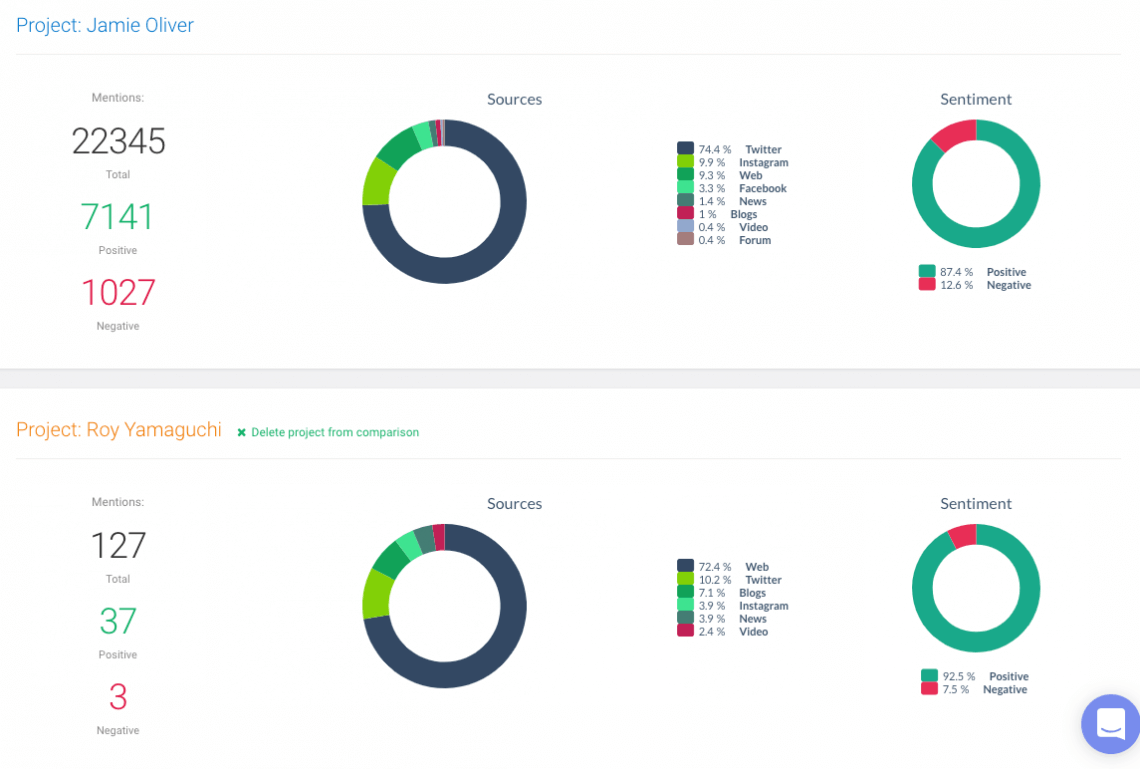
Task: Click Positive swatch with 87.4 %
Action: tap(926, 271)
